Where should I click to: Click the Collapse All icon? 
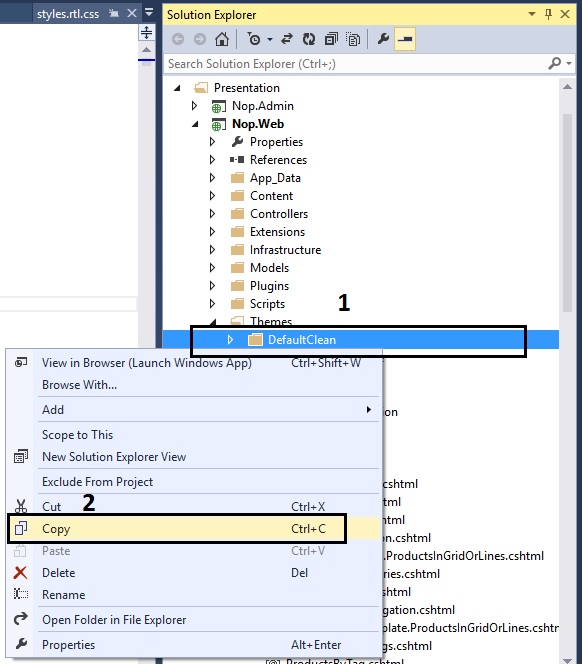pos(331,39)
